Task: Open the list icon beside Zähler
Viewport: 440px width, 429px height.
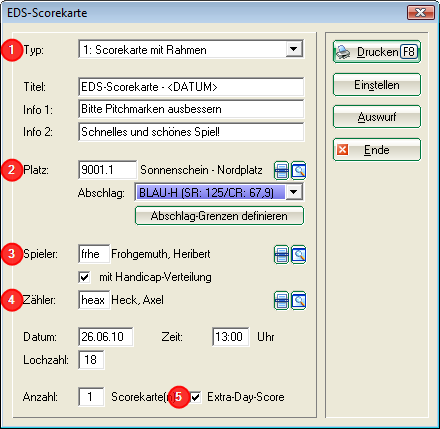Action: pos(281,301)
